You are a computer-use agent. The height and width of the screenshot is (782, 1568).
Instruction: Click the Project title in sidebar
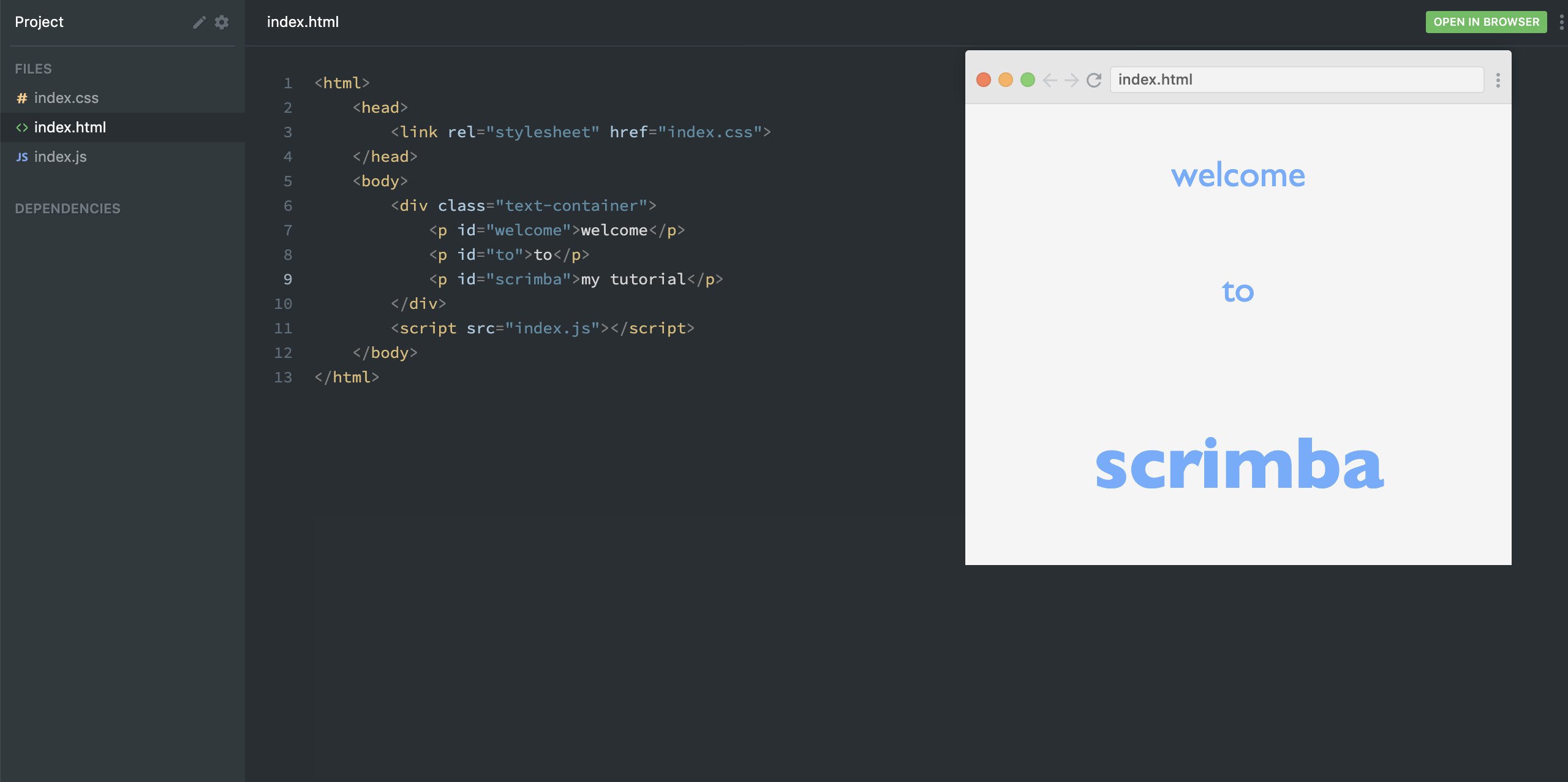tap(39, 22)
